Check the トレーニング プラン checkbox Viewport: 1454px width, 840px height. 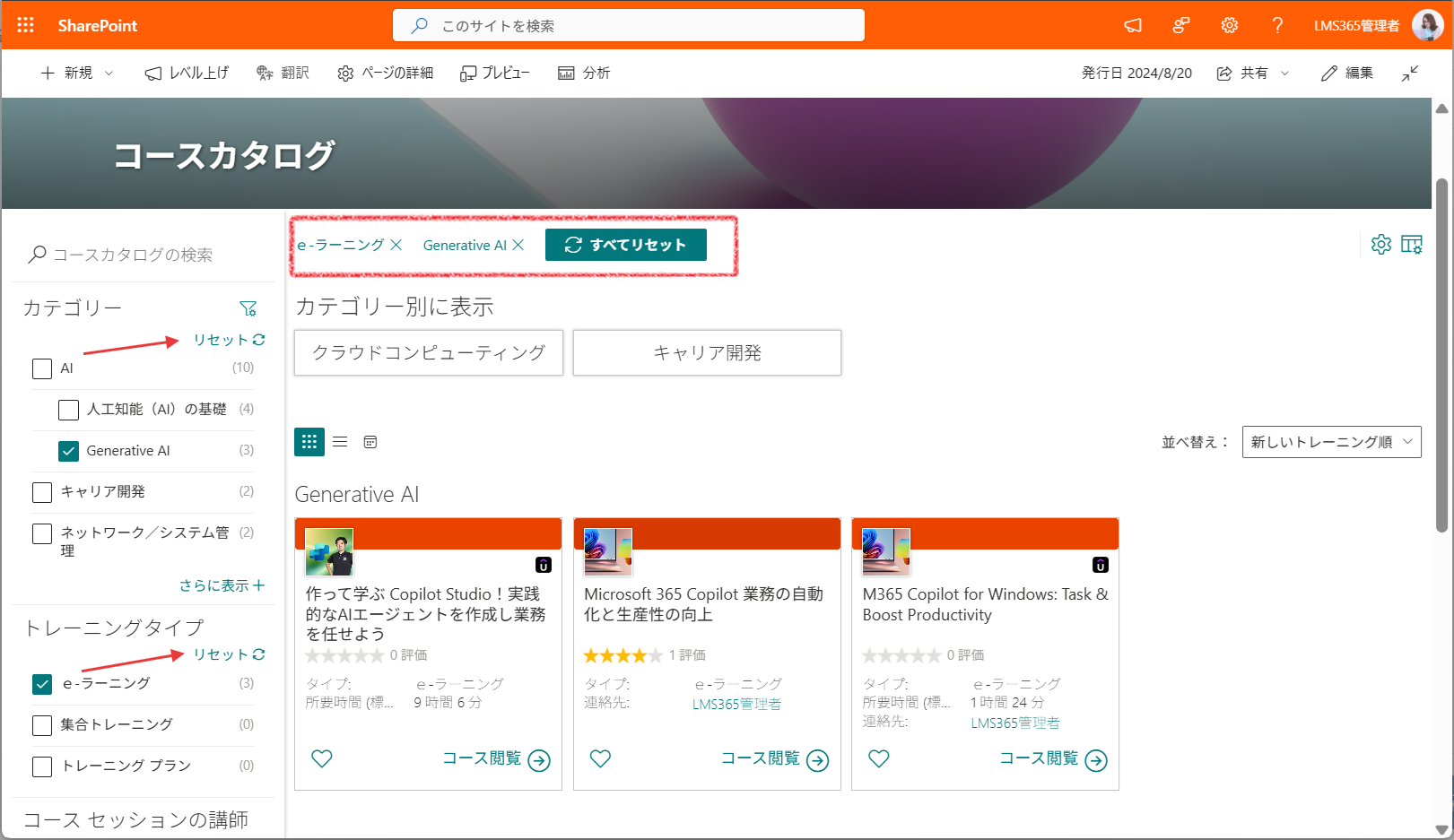[x=42, y=766]
